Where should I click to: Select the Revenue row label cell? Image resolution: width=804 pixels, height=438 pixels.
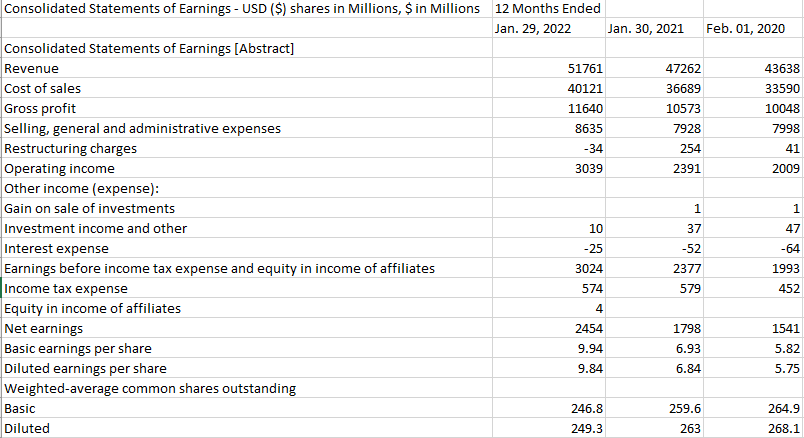tap(31, 69)
